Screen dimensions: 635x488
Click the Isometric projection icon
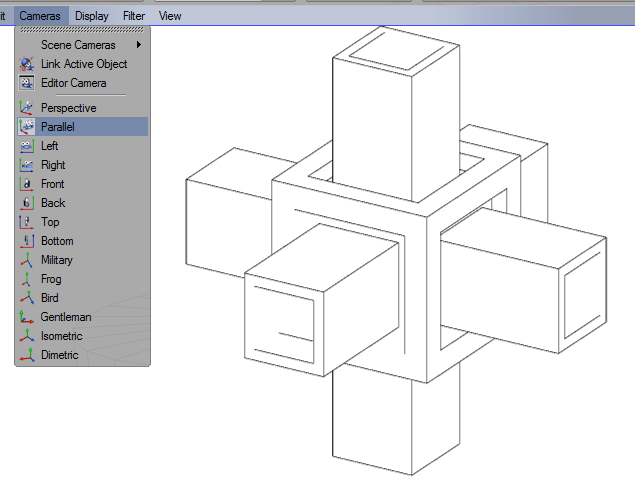(x=27, y=336)
